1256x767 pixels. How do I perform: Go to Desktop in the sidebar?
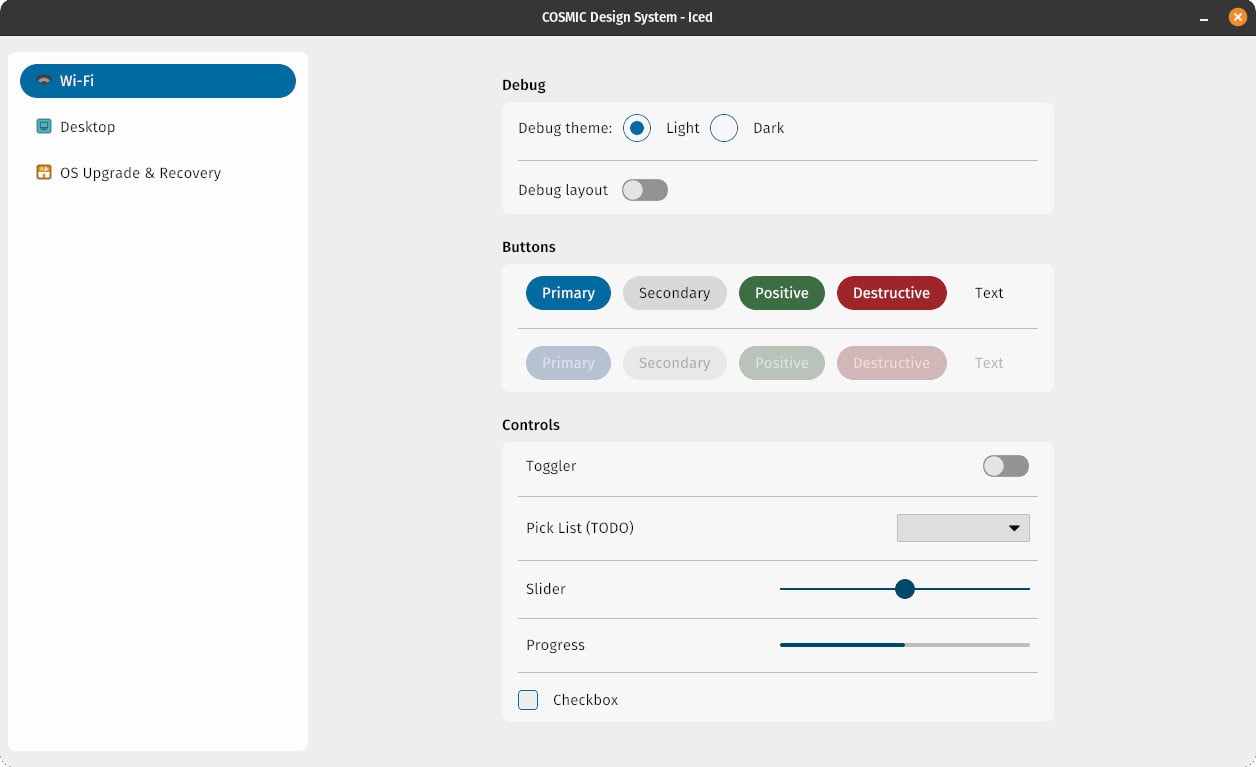(158, 127)
